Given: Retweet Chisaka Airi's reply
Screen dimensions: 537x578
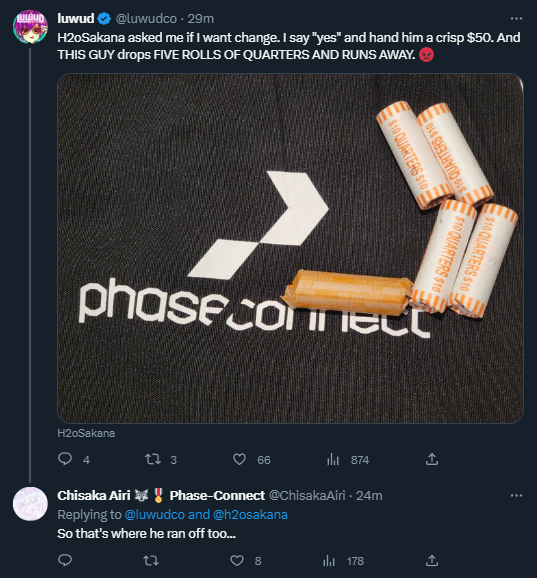Looking at the screenshot, I should coord(151,561).
